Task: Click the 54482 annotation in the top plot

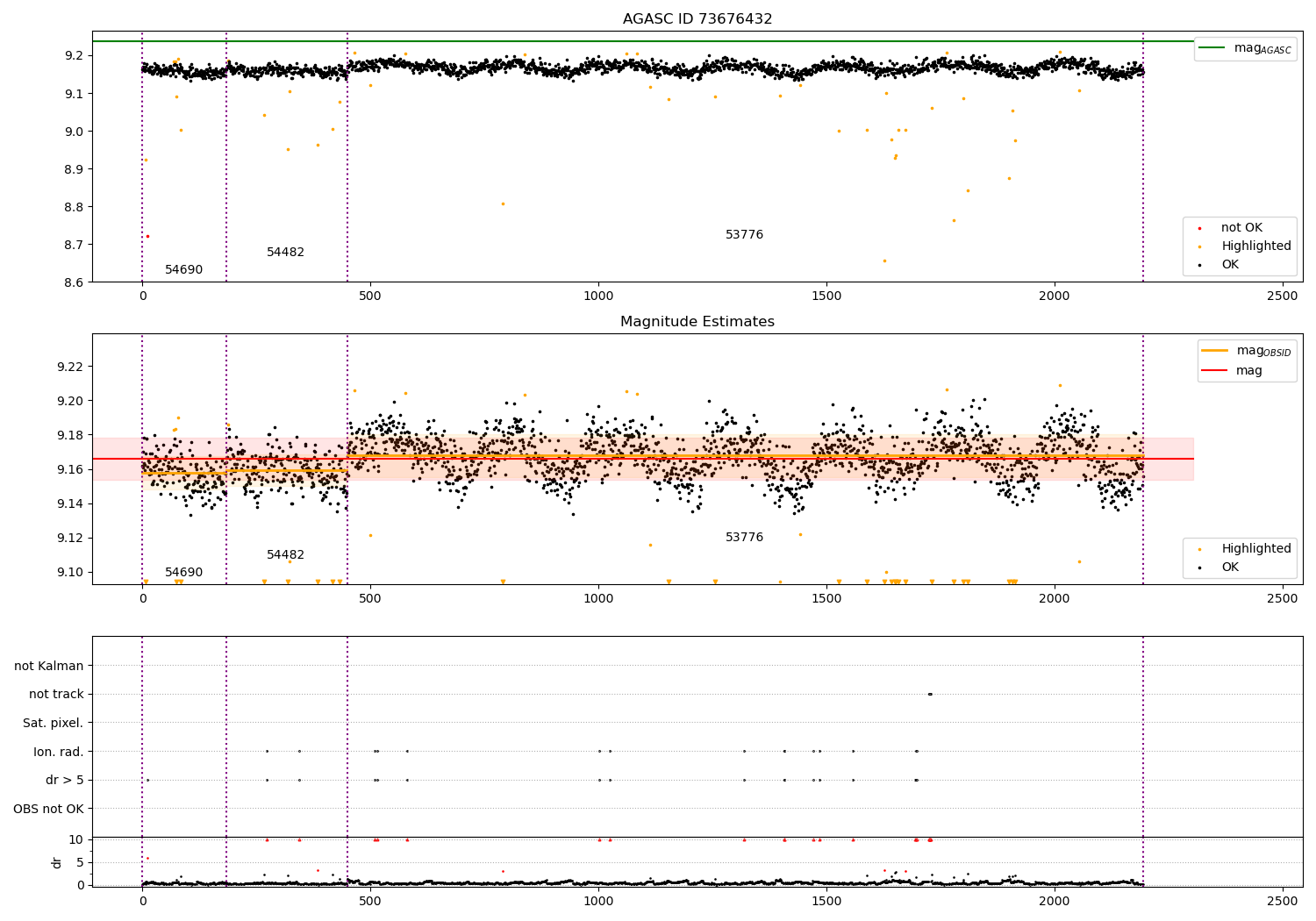Action: 285,253
